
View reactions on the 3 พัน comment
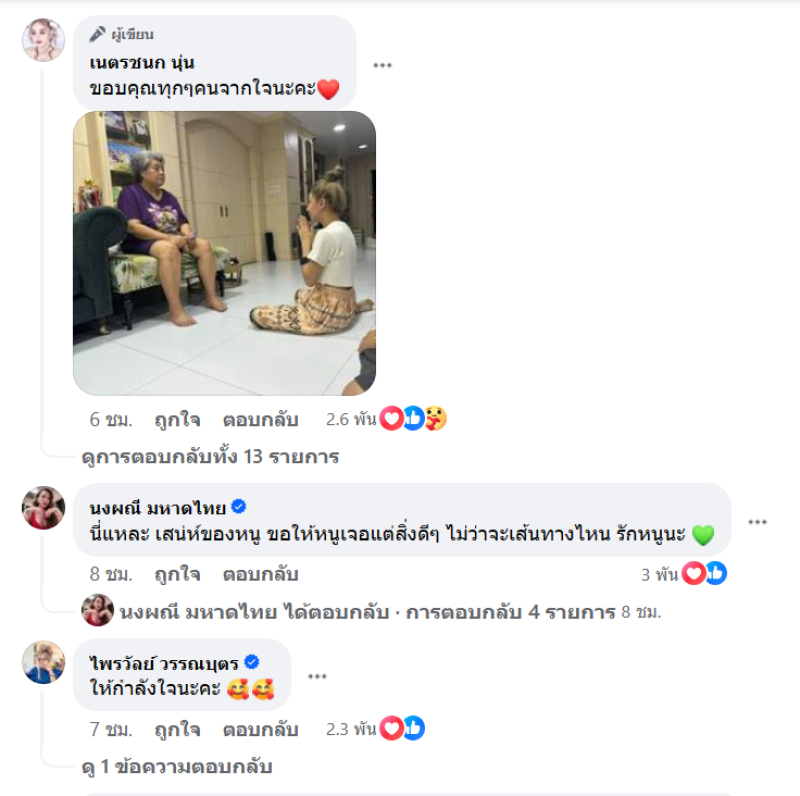(684, 574)
